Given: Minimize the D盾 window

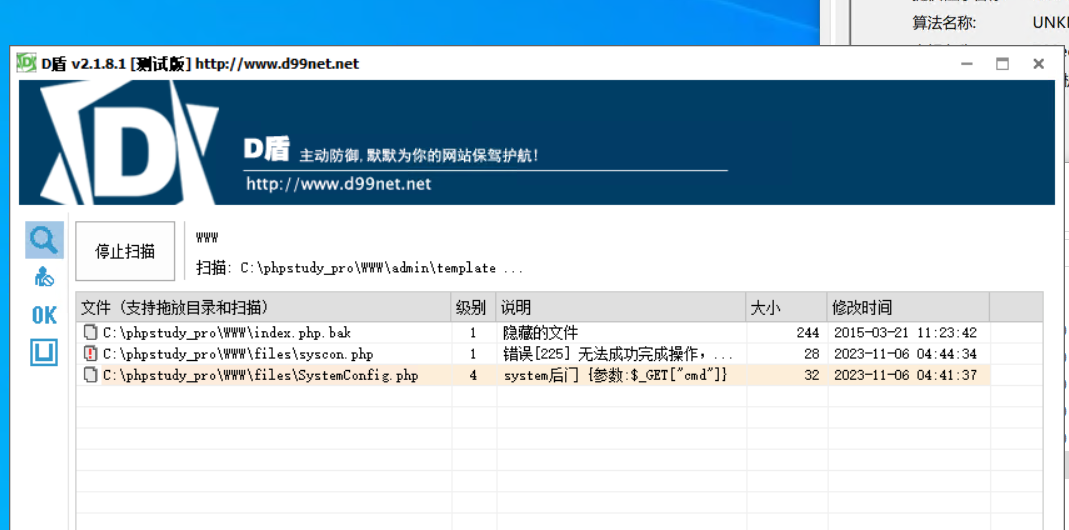Looking at the screenshot, I should (967, 63).
